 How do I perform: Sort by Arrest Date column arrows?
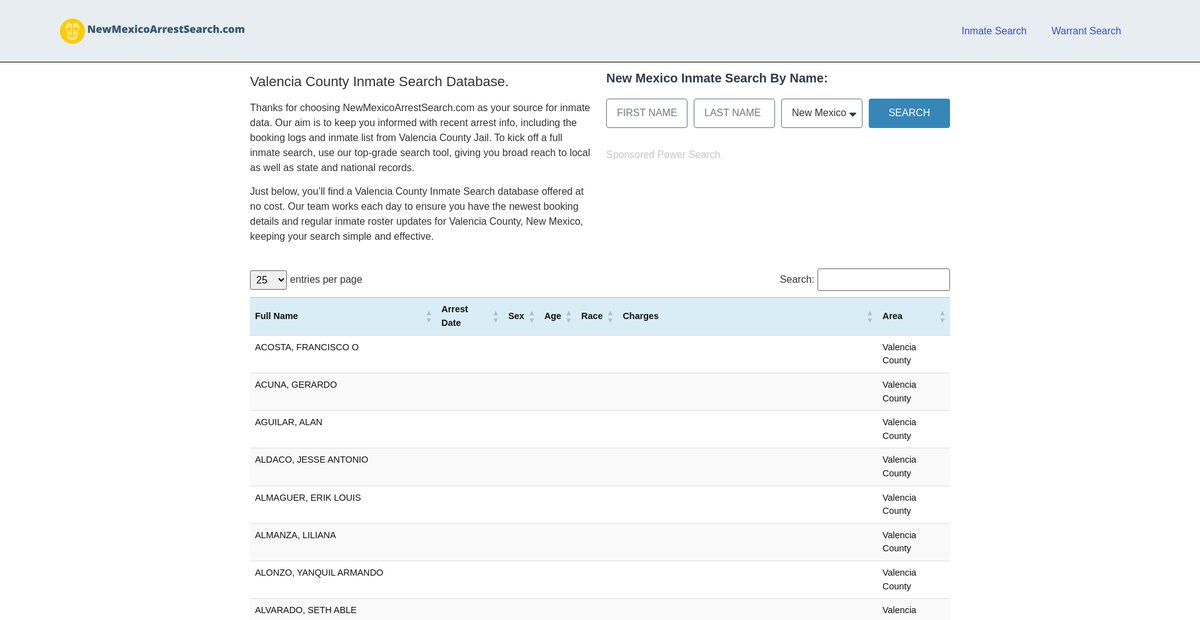495,316
